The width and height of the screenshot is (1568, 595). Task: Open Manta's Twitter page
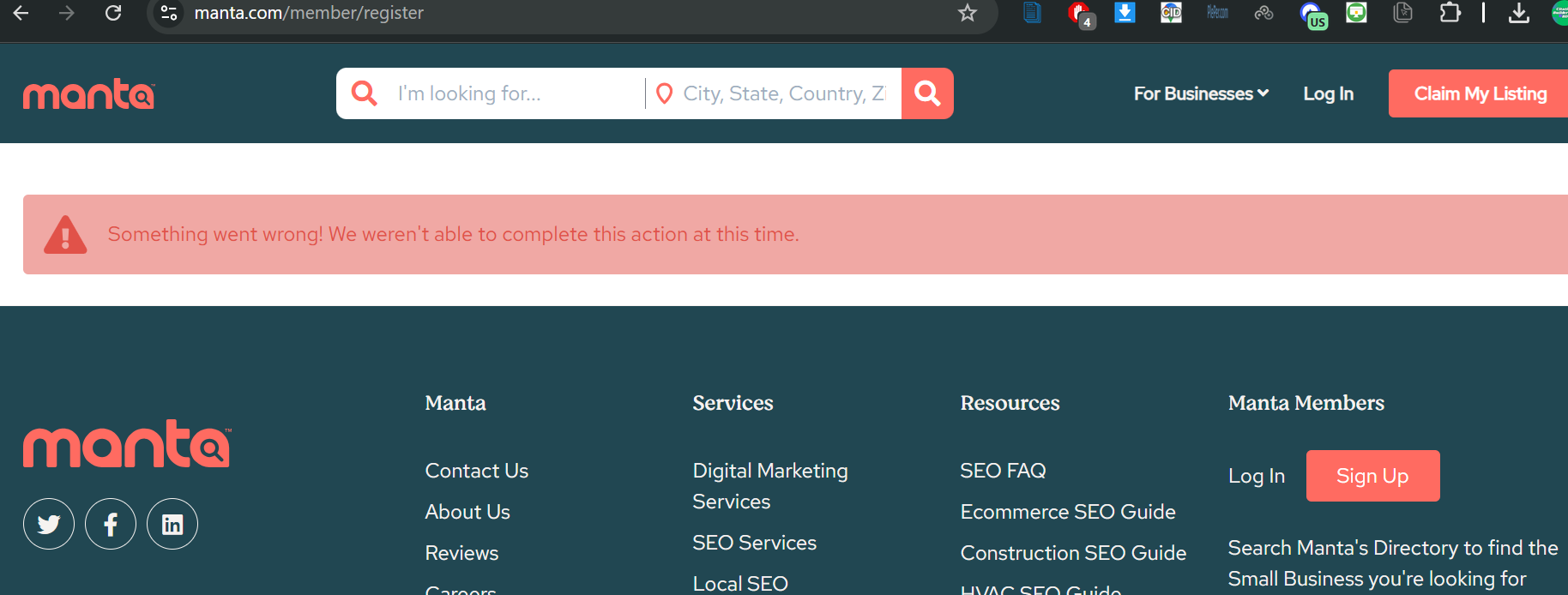[49, 524]
